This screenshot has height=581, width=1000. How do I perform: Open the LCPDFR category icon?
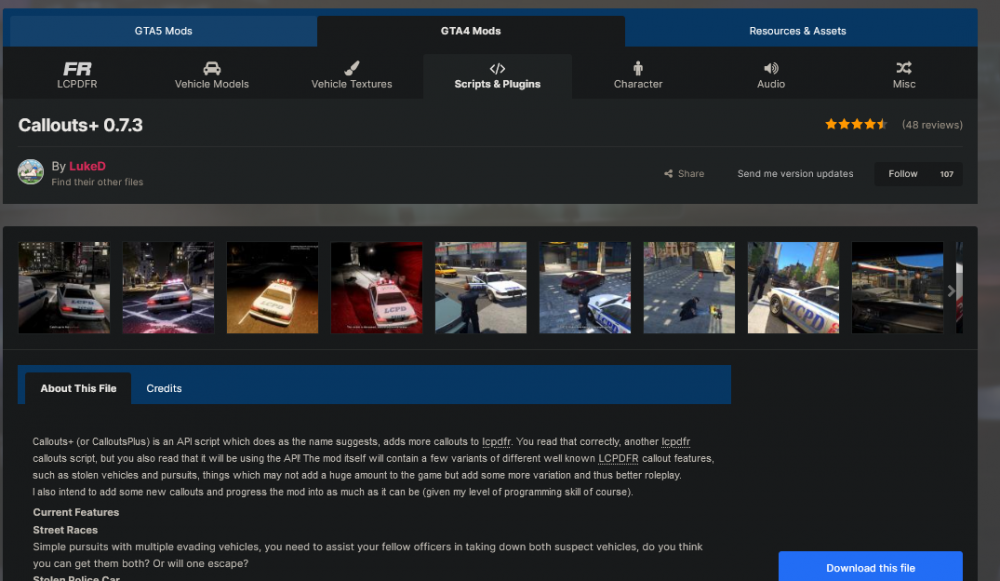pos(77,68)
